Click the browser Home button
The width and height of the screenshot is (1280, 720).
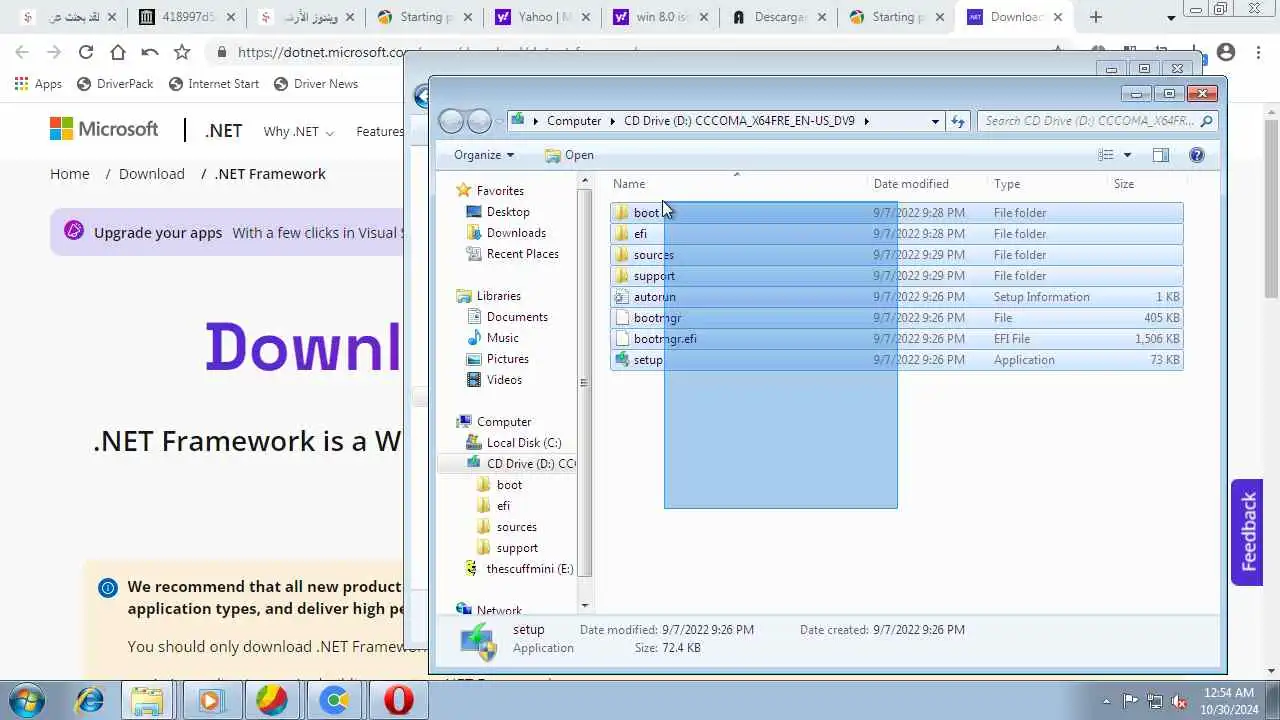click(118, 52)
